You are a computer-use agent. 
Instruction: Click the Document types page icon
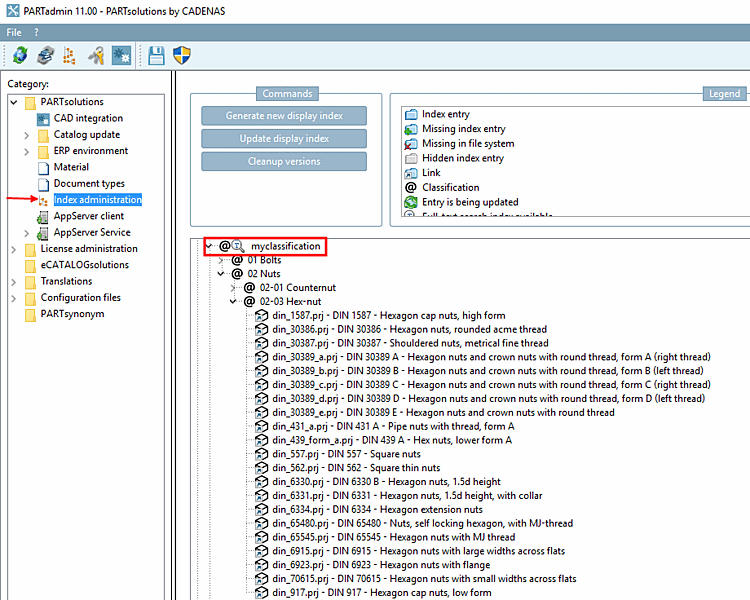tap(44, 184)
